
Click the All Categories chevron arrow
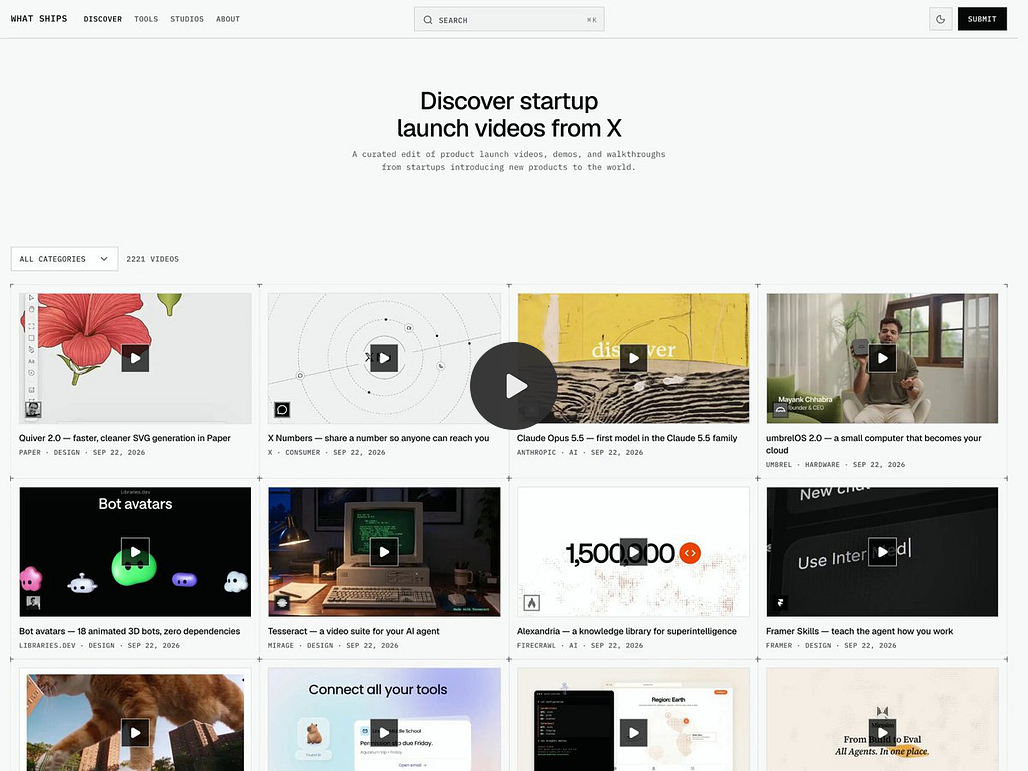(104, 259)
